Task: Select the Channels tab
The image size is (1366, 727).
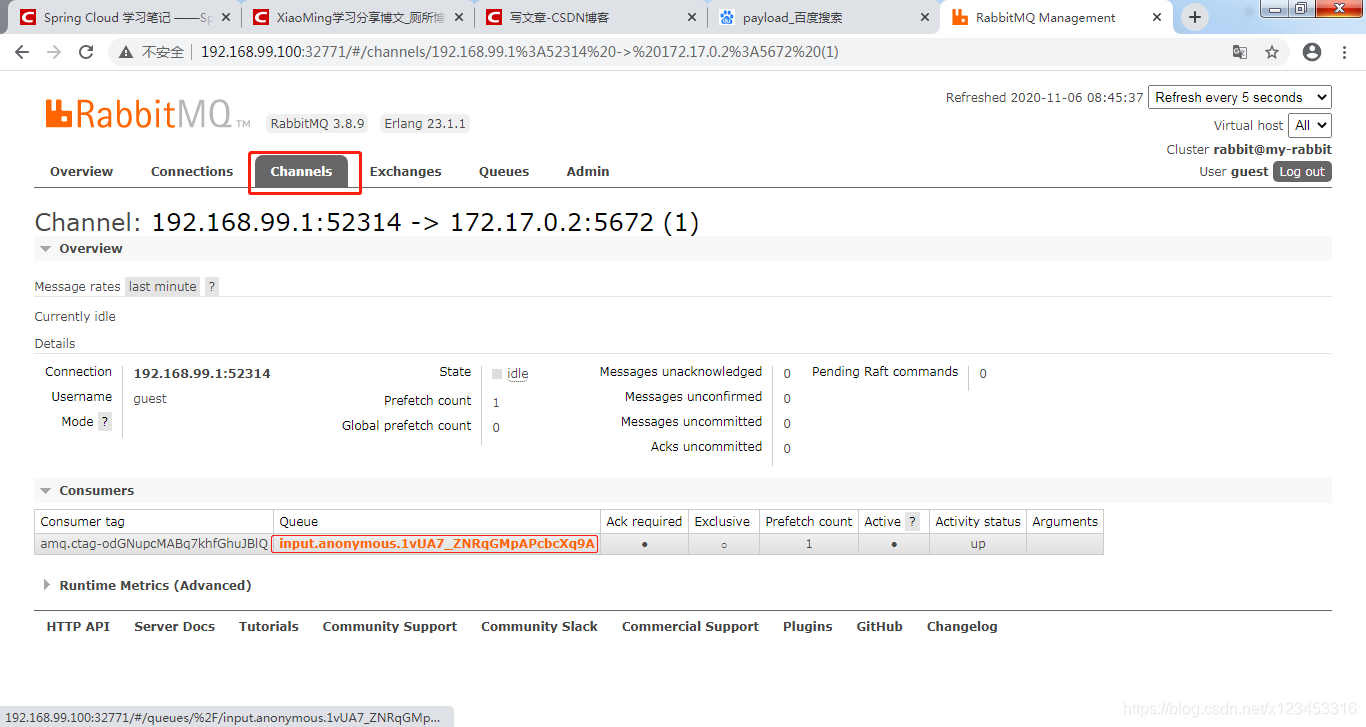Action: 301,171
